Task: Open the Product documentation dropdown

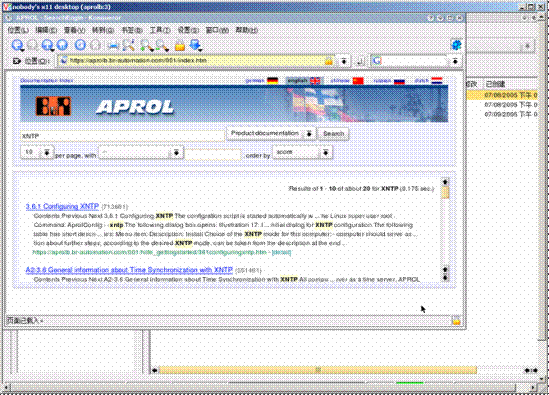Action: tap(271, 133)
